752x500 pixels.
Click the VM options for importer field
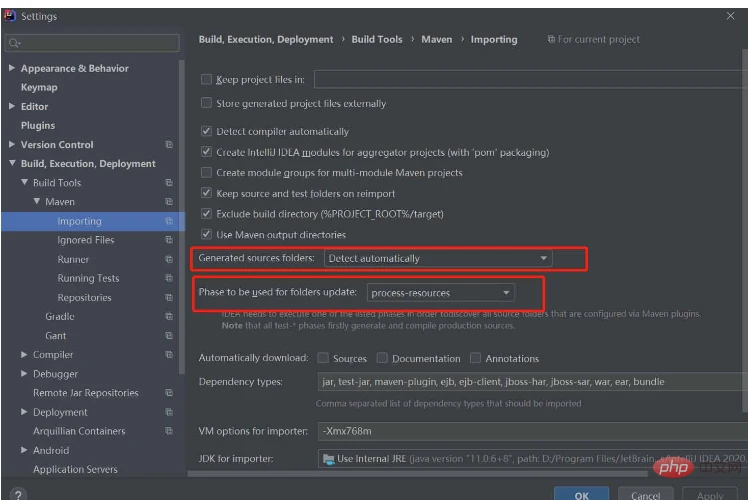coord(528,431)
